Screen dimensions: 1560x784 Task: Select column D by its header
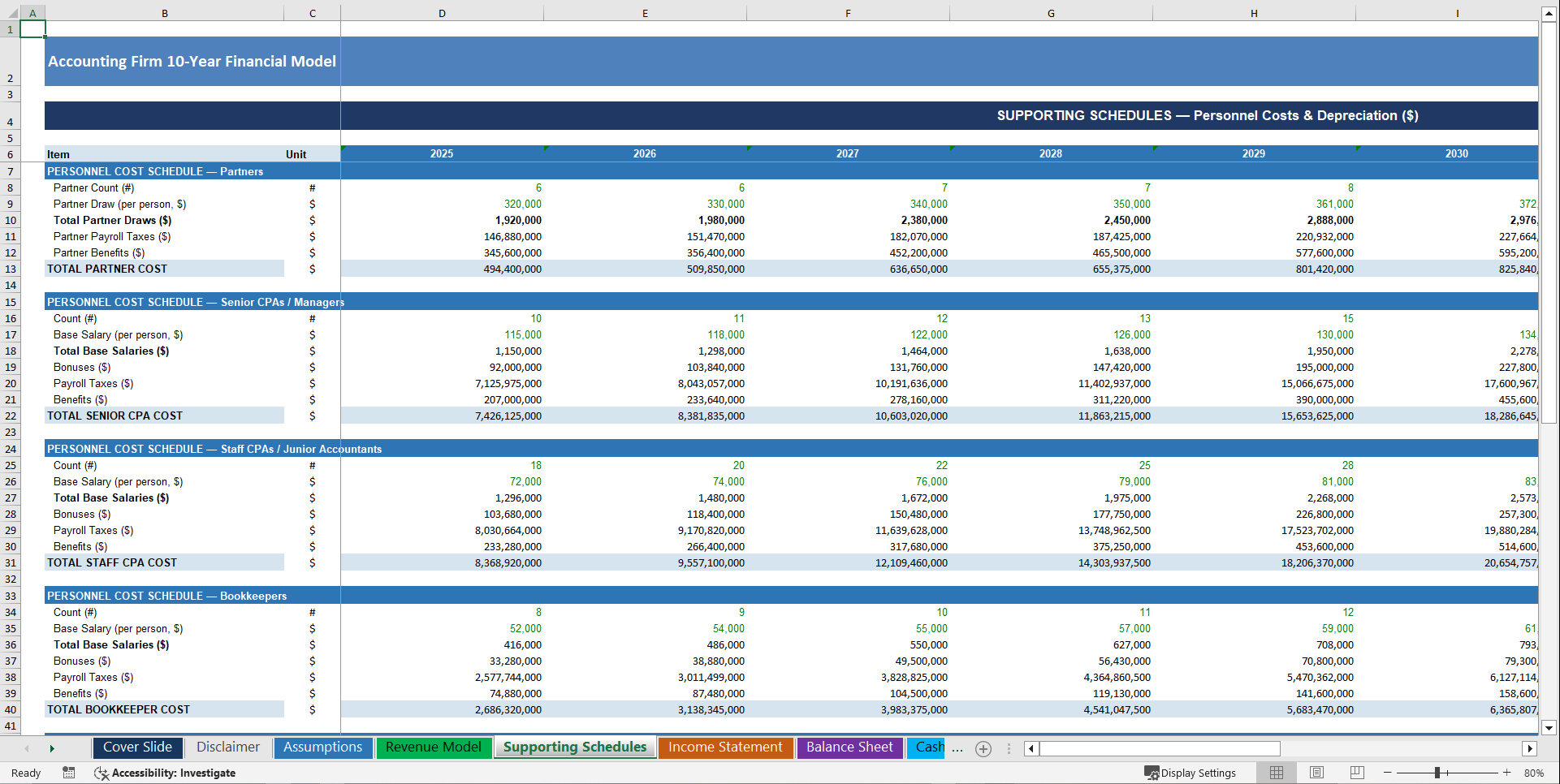442,13
